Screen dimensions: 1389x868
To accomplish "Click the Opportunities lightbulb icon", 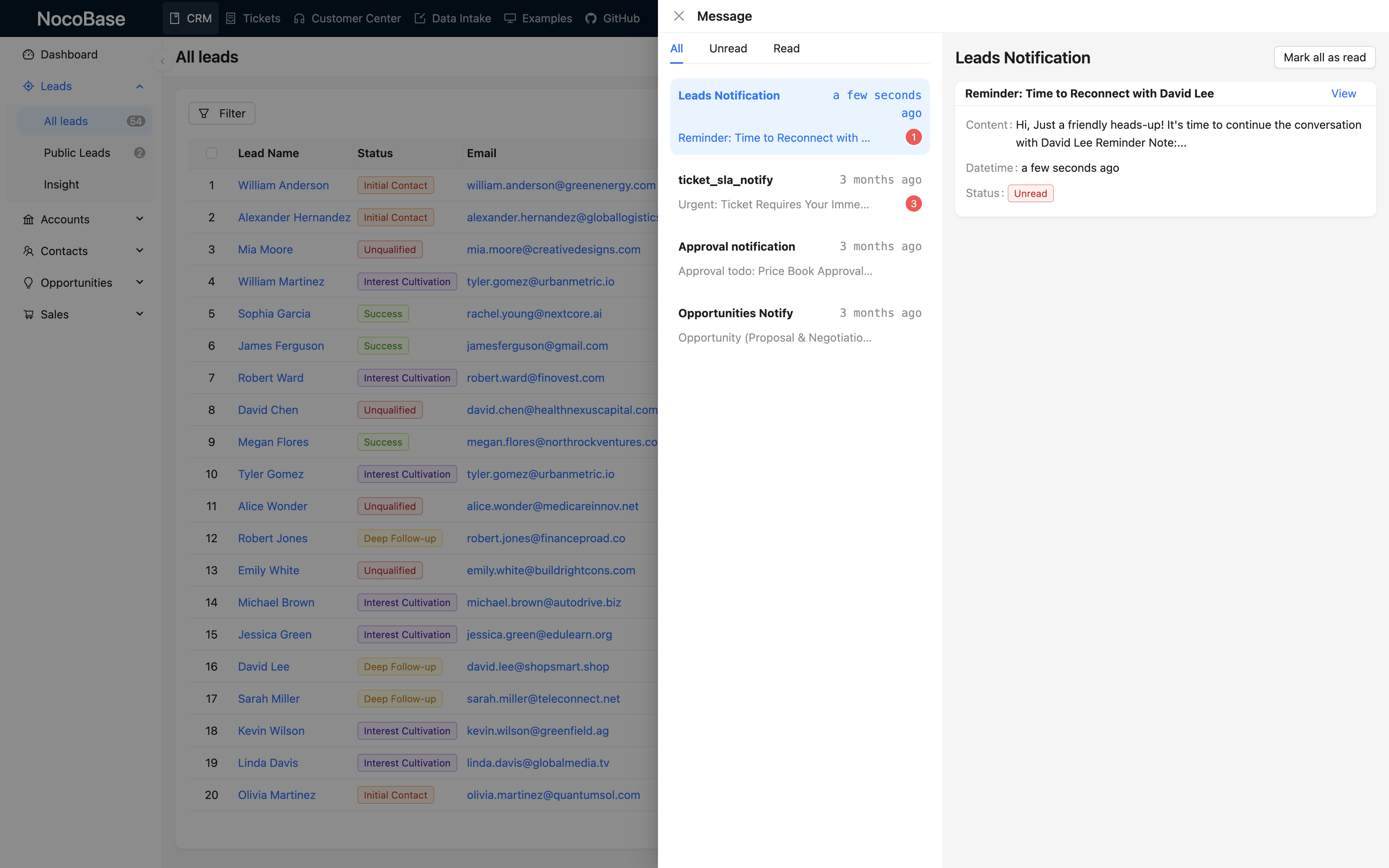I will [28, 282].
